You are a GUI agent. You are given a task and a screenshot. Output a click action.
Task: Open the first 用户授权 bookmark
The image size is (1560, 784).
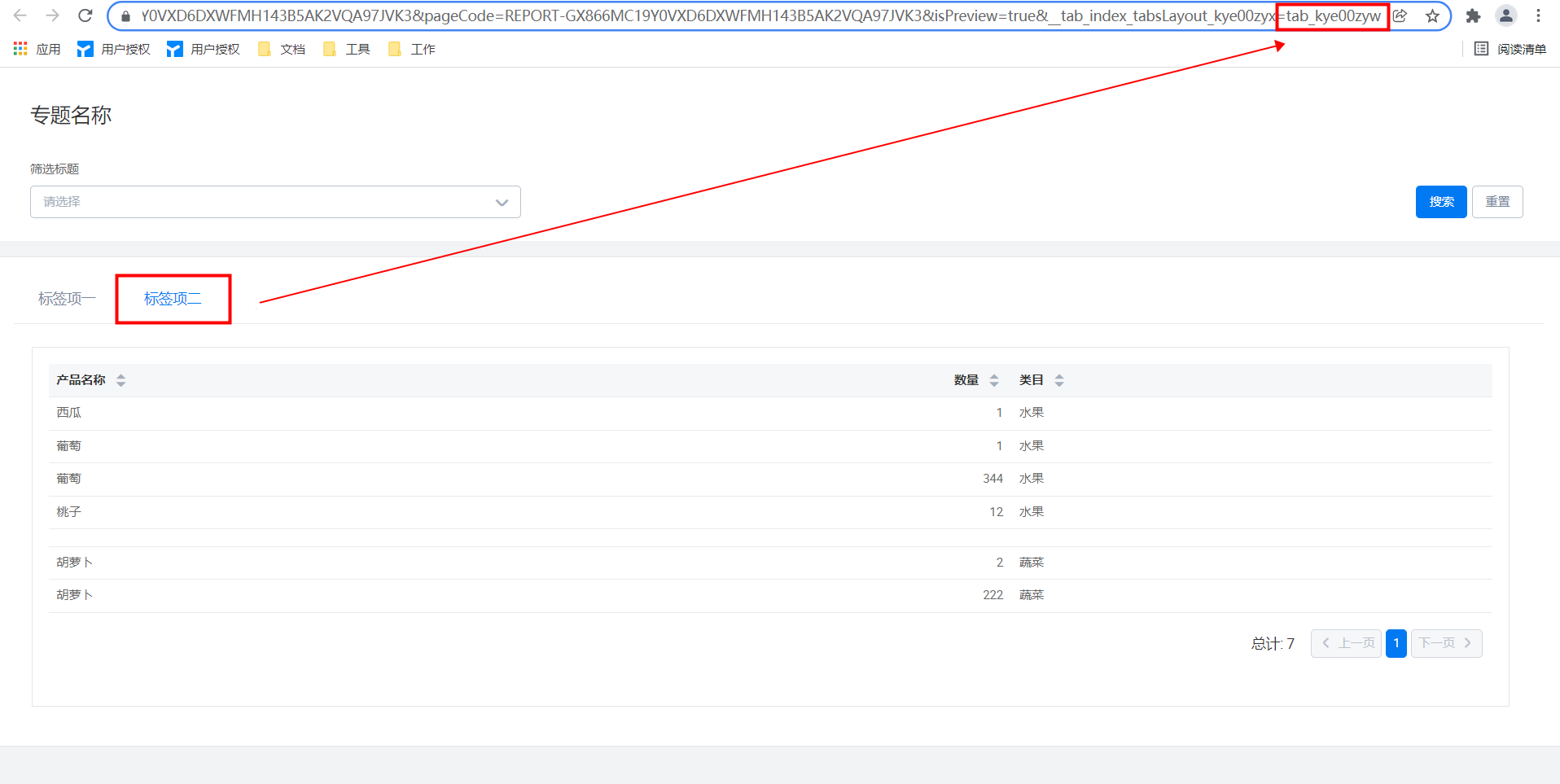coord(114,50)
